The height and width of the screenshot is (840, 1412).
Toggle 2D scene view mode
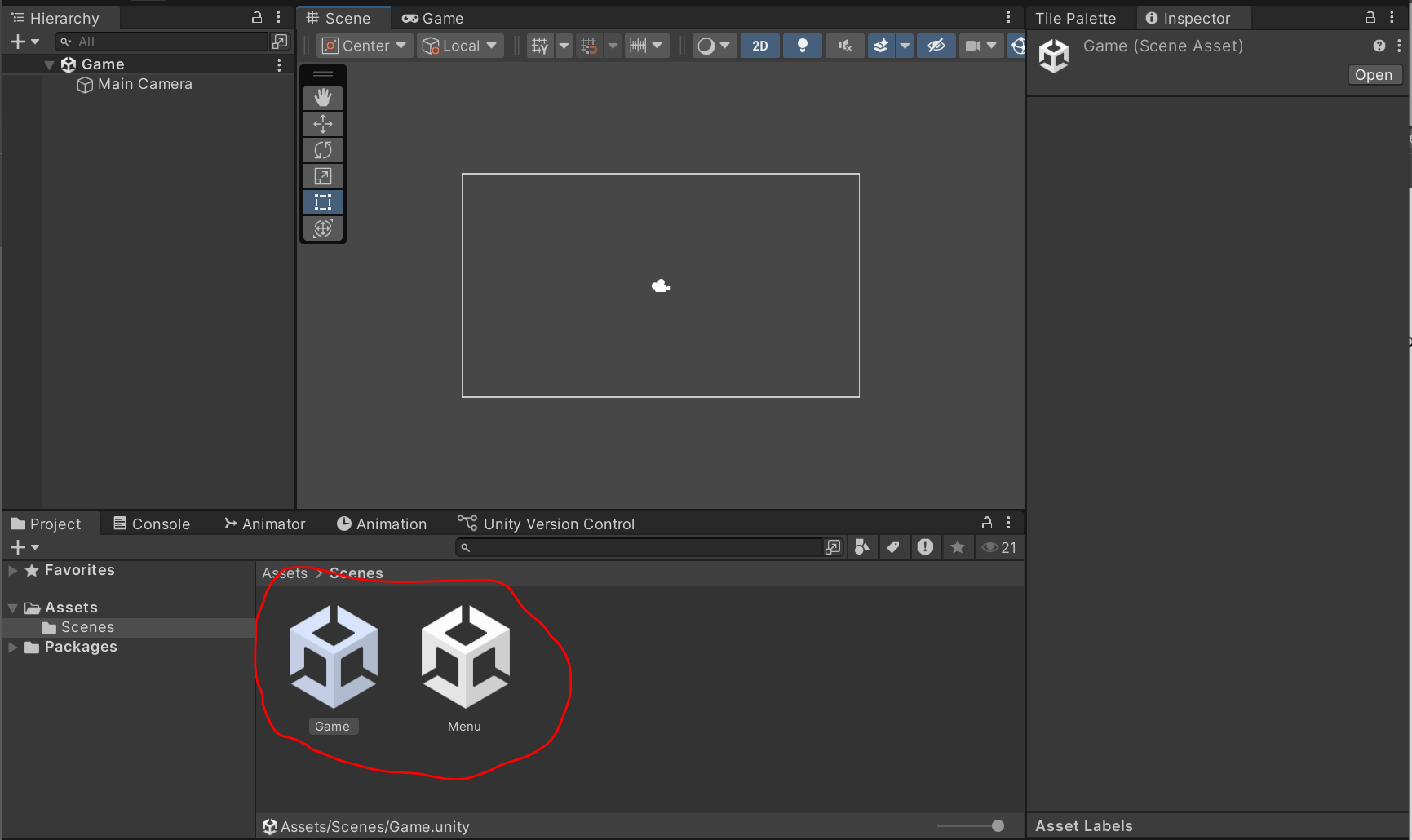[x=759, y=46]
